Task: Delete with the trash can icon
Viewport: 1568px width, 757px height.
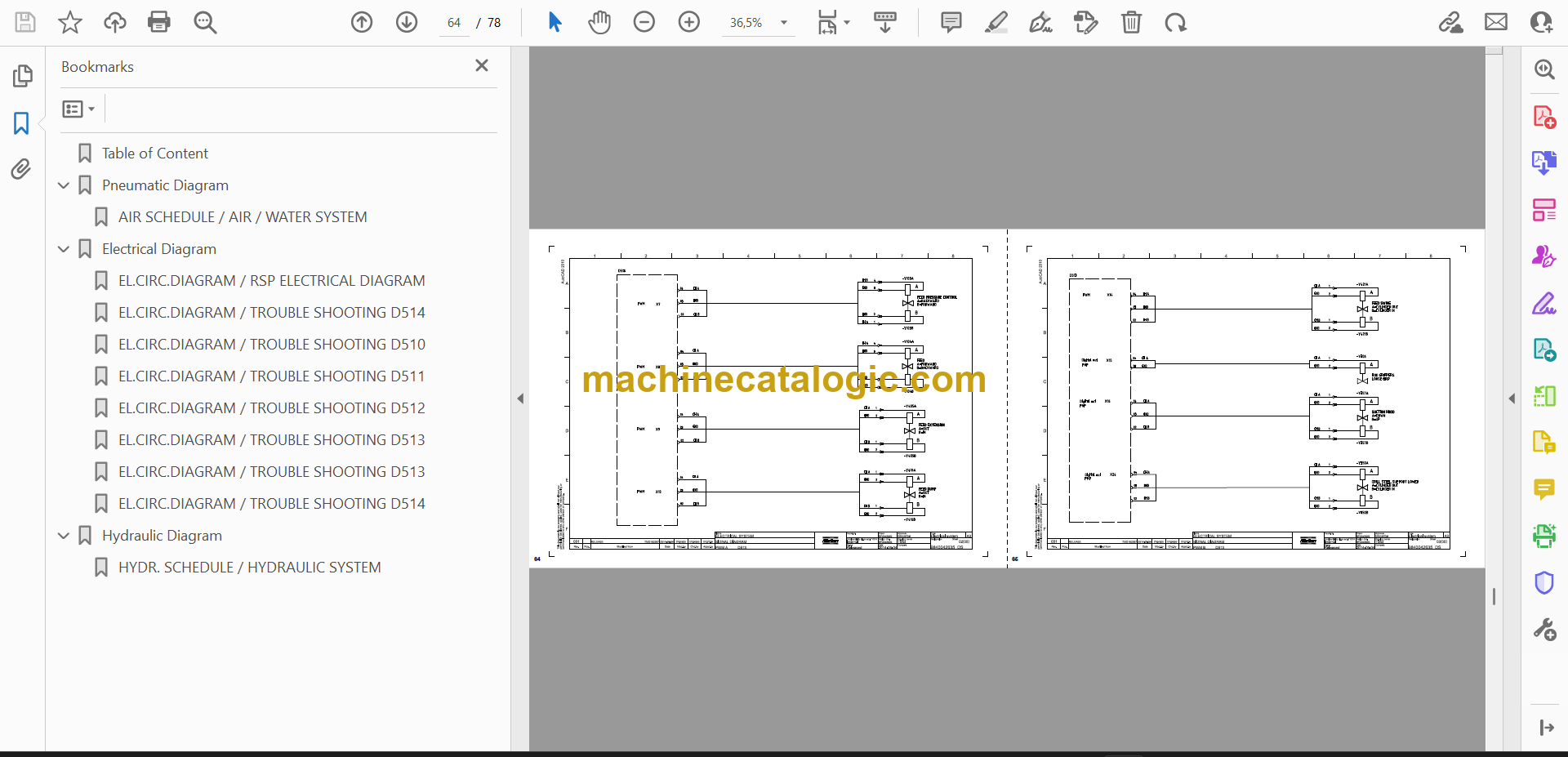Action: (x=1131, y=22)
